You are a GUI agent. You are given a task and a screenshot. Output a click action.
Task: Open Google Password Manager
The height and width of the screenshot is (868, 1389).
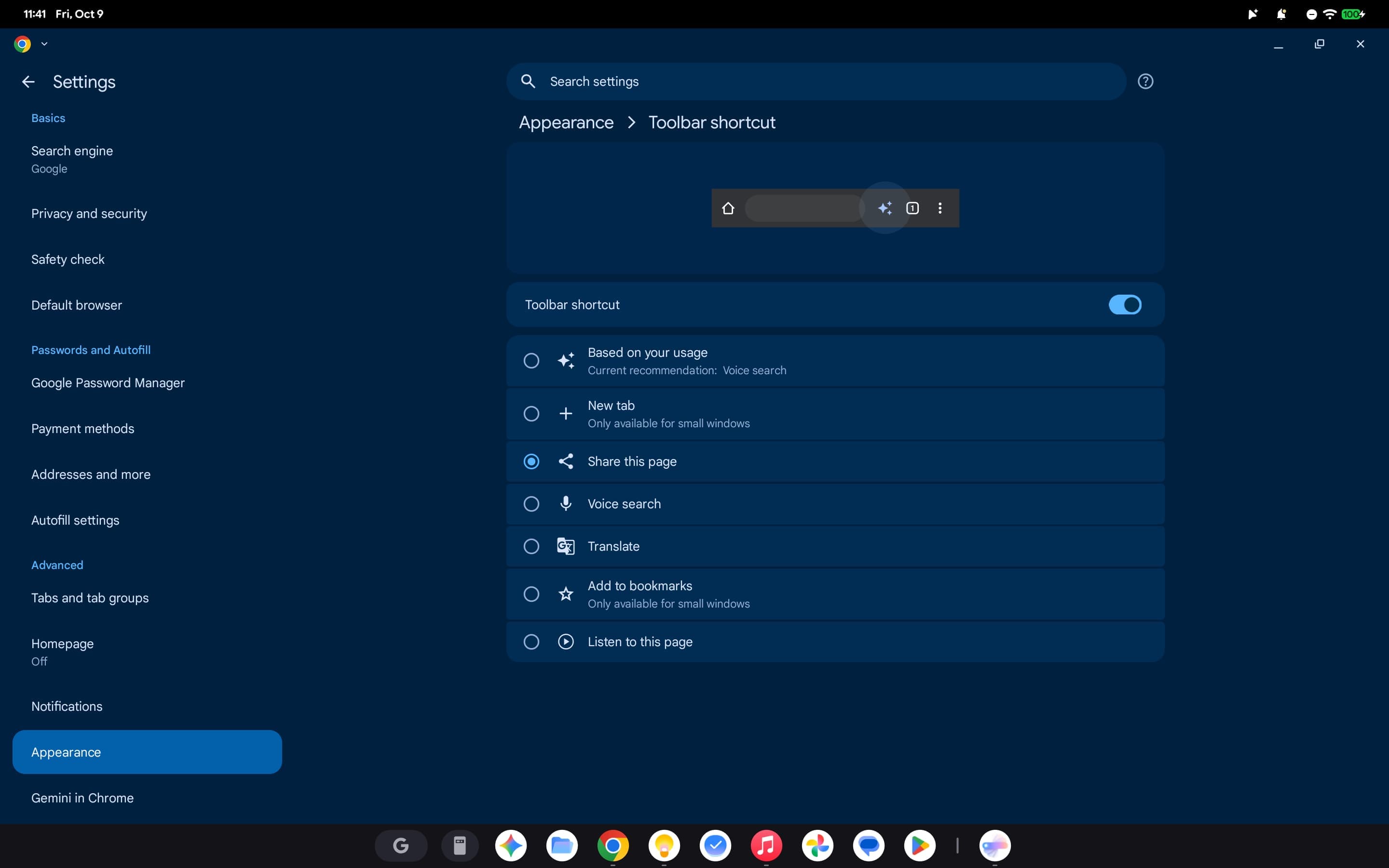pyautogui.click(x=147, y=383)
